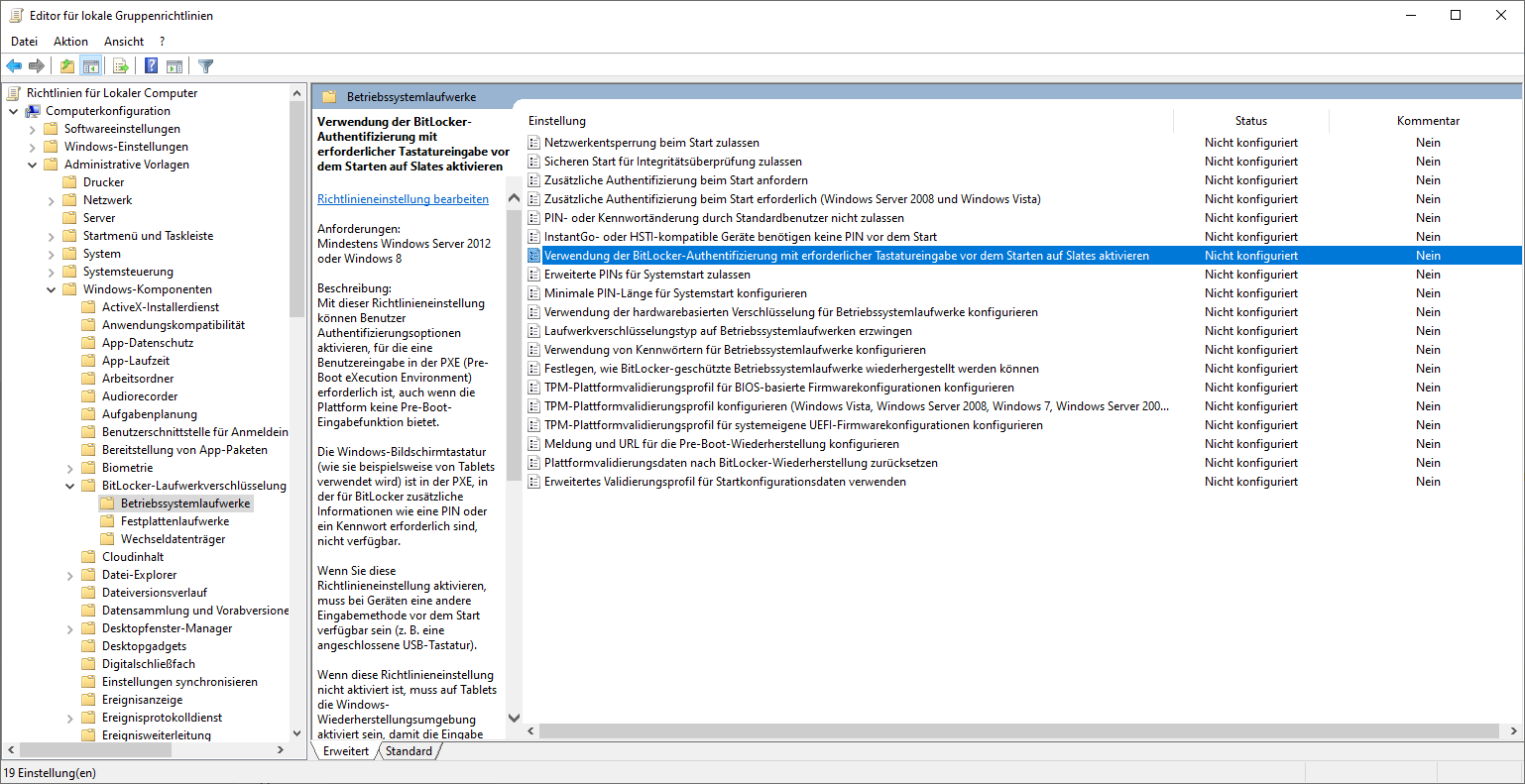This screenshot has width=1525, height=784.
Task: Click the Filter icon on the toolbar
Action: click(205, 65)
